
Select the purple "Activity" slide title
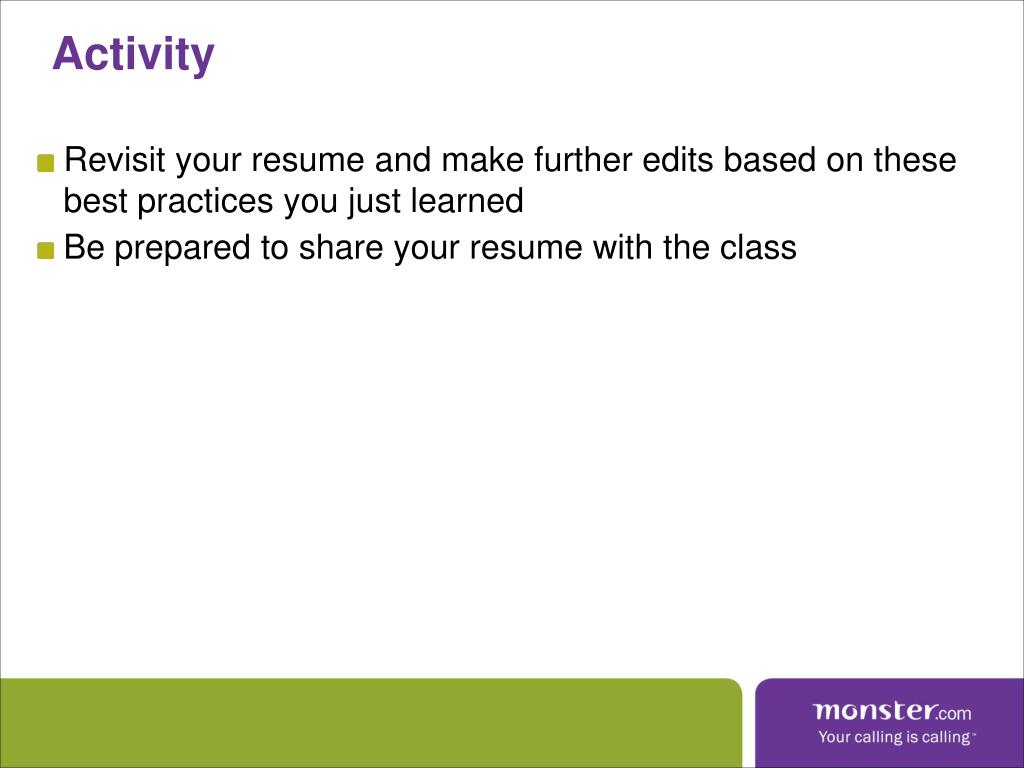point(133,54)
